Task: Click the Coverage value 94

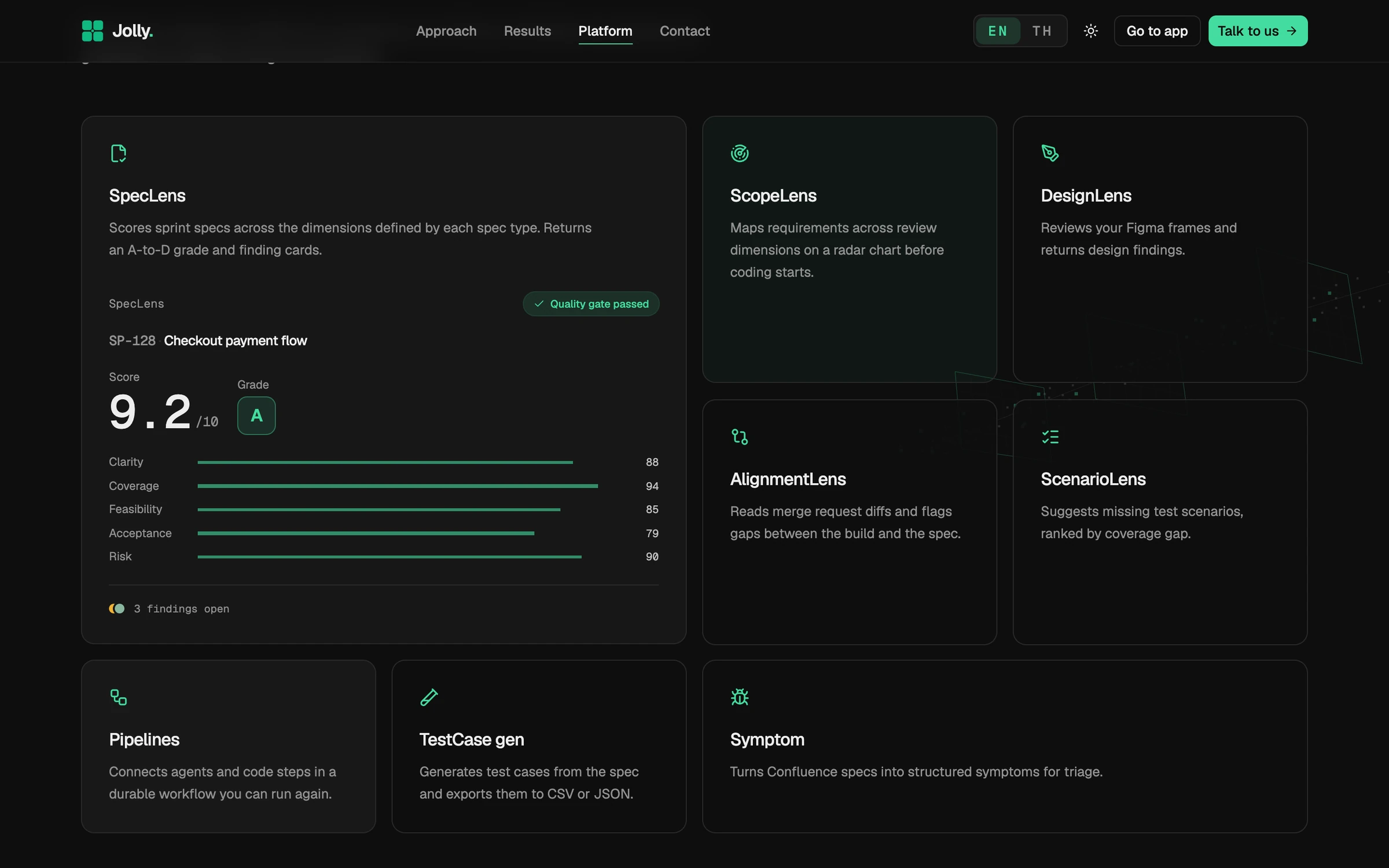Action: click(x=652, y=486)
